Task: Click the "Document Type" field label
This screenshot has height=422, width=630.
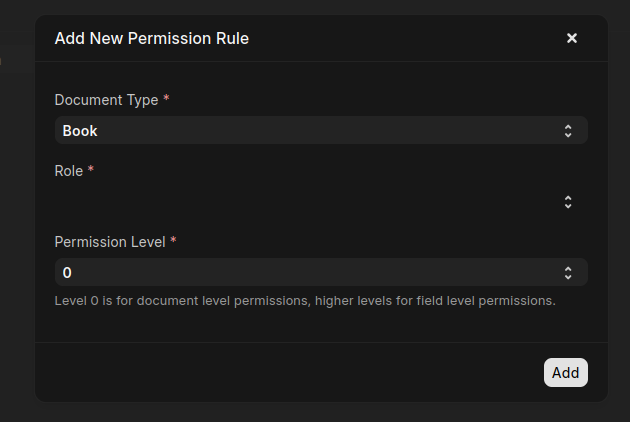Action: tap(106, 100)
